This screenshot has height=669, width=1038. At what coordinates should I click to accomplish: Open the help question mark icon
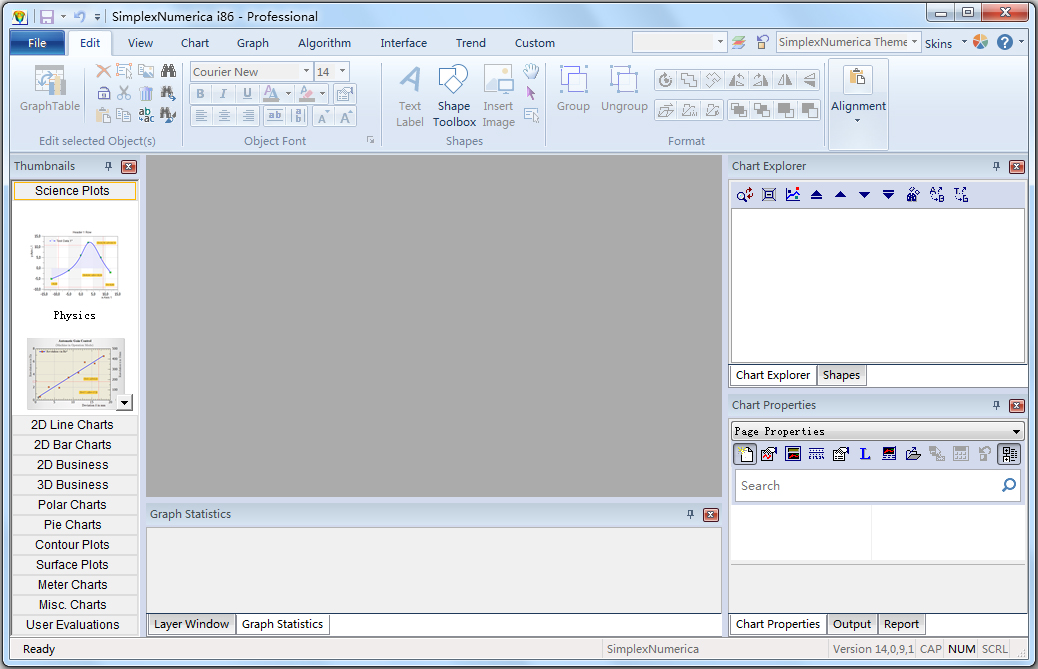[1004, 42]
